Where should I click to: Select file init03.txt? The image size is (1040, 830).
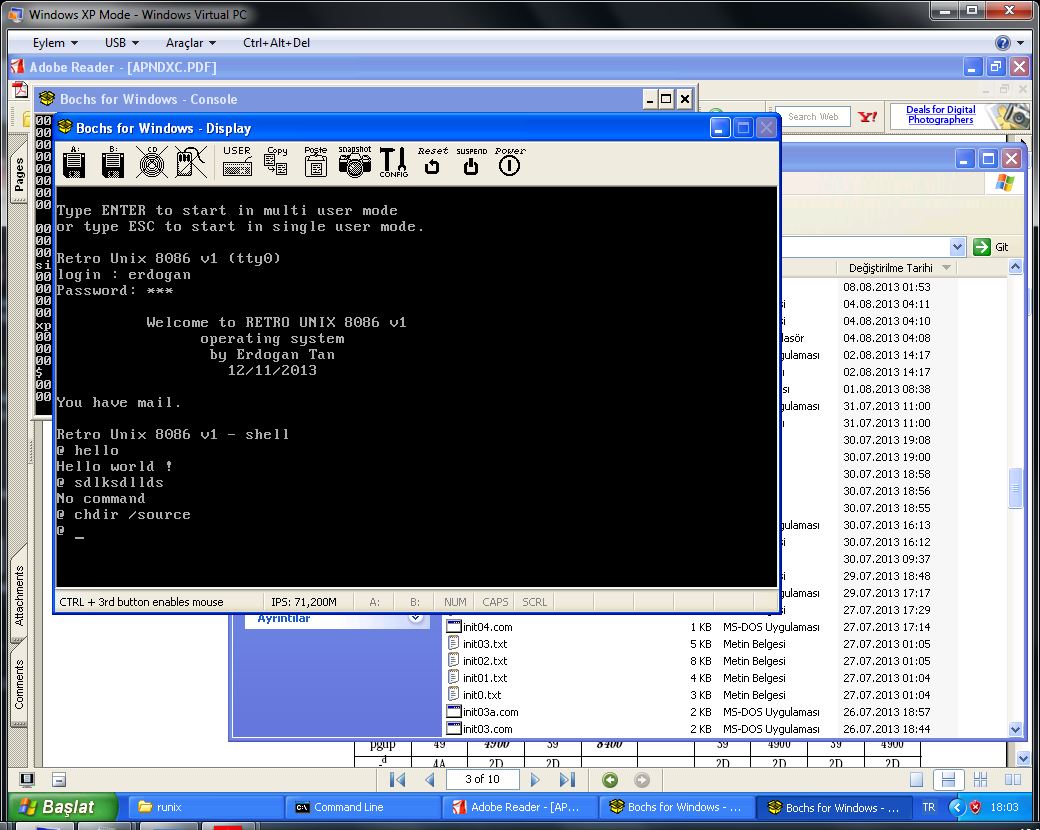pos(485,644)
